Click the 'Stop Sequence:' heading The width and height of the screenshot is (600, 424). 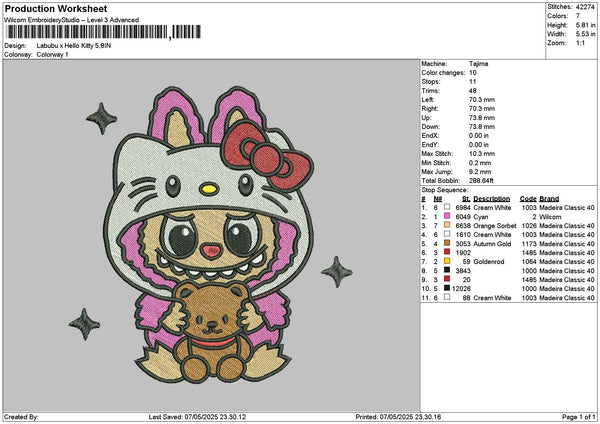445,190
